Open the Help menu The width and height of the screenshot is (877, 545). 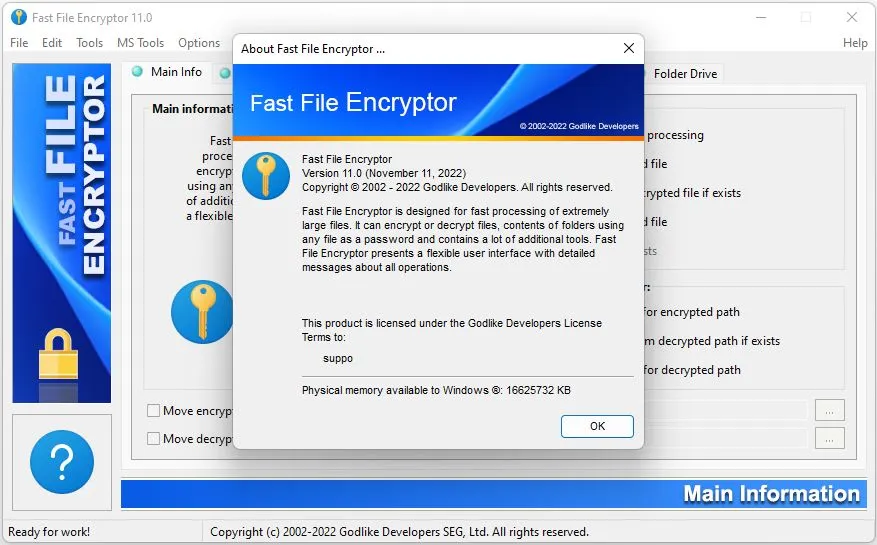coord(855,43)
